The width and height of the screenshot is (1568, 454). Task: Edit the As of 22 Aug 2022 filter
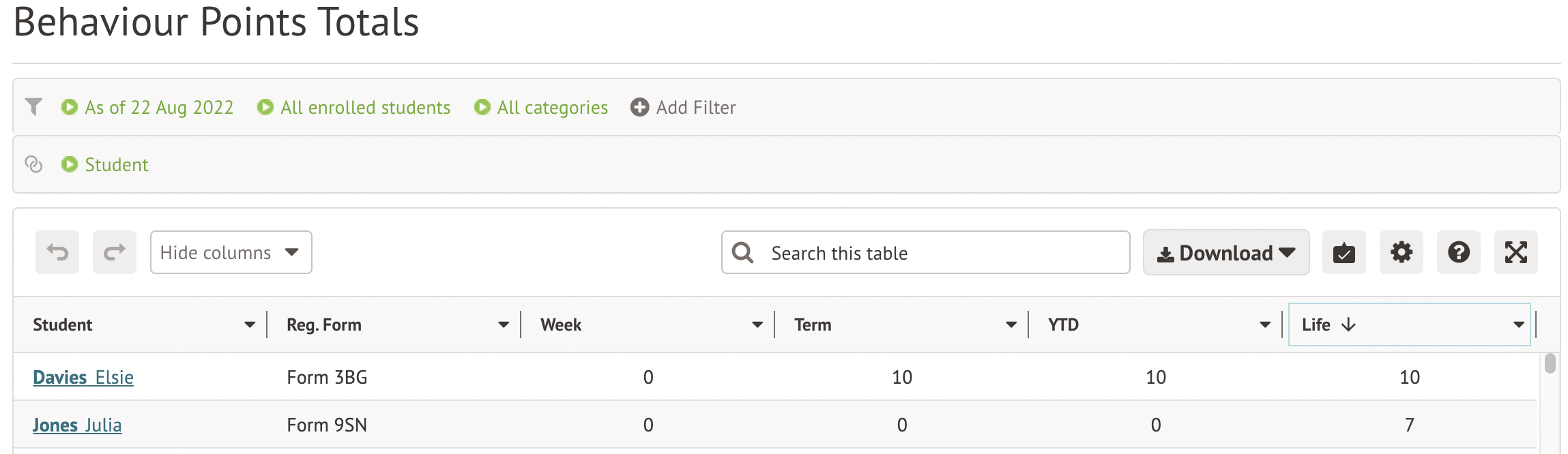pyautogui.click(x=148, y=108)
